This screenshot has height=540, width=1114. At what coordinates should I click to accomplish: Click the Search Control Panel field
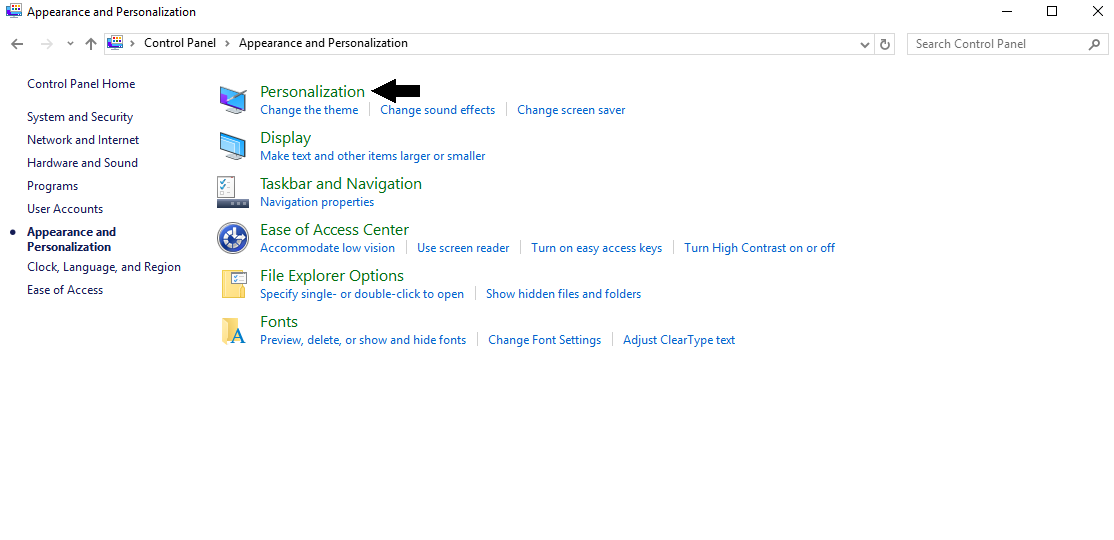pos(995,44)
